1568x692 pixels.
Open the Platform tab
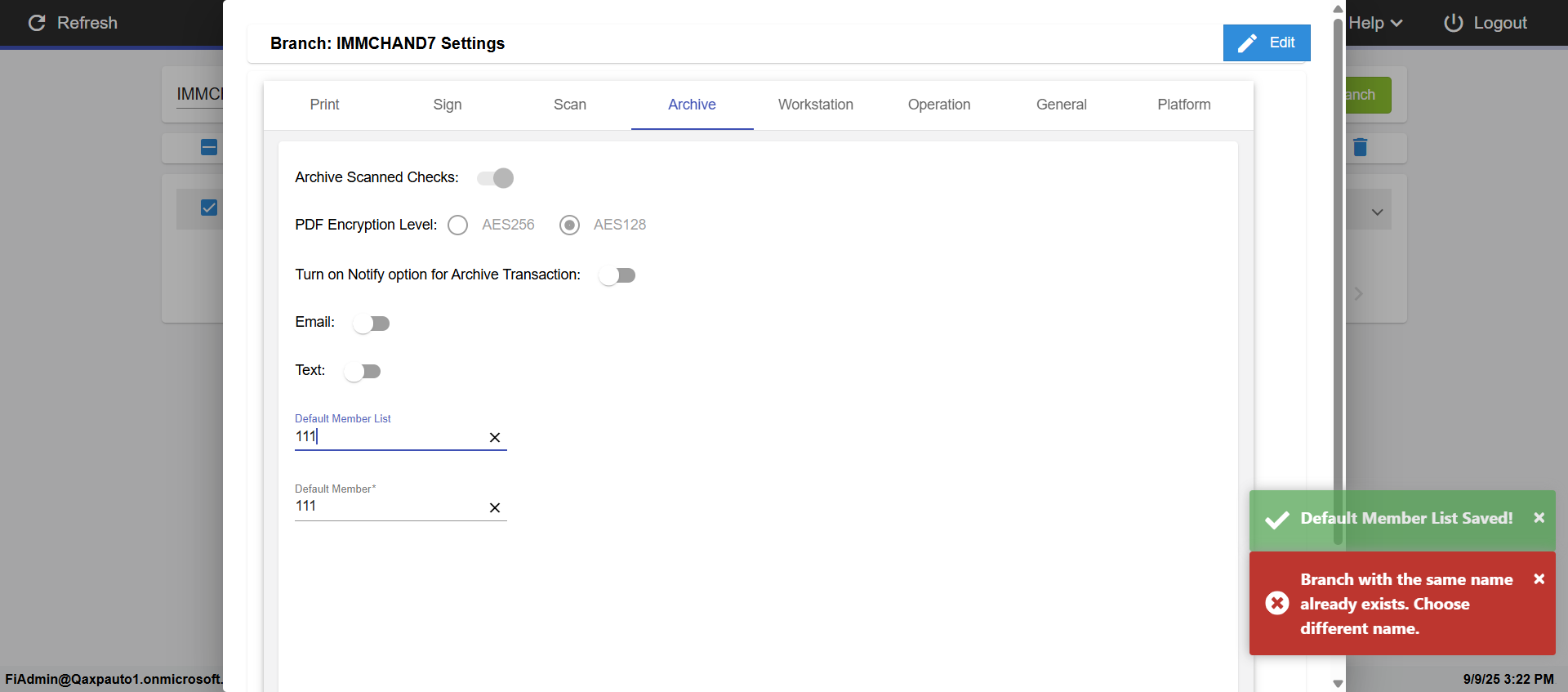(x=1184, y=105)
